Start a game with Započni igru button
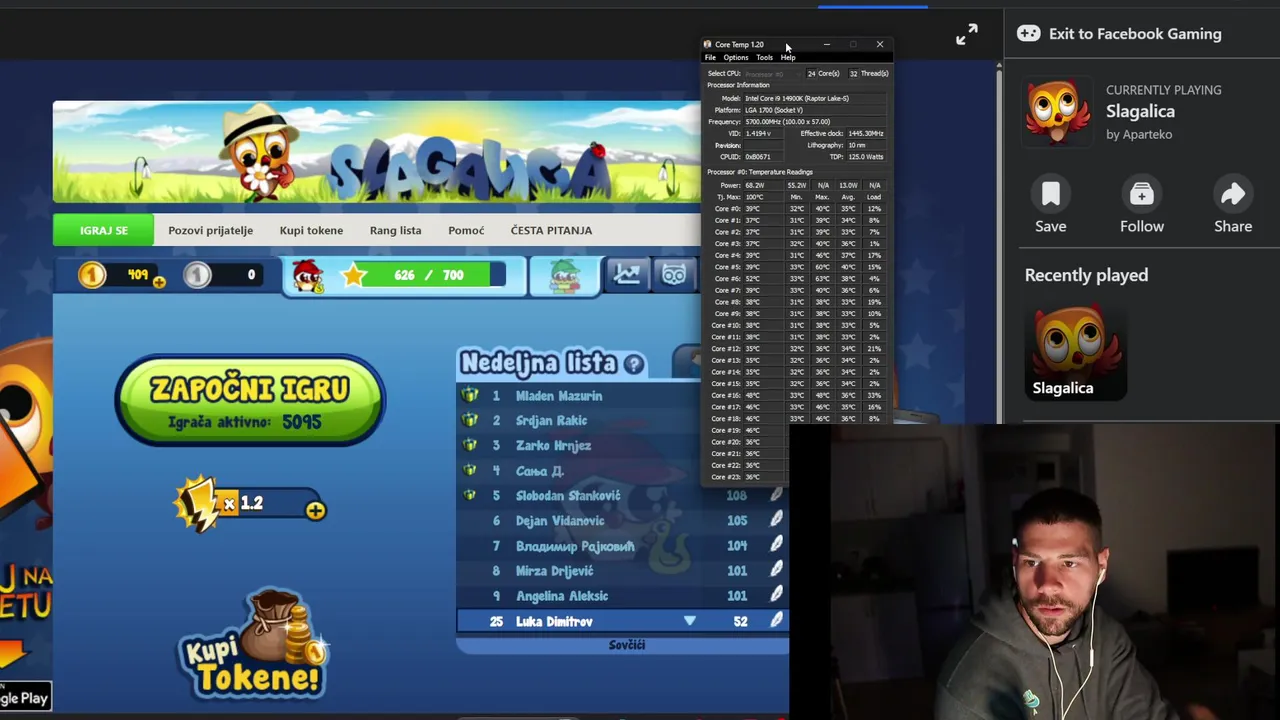The image size is (1280, 720). point(250,401)
